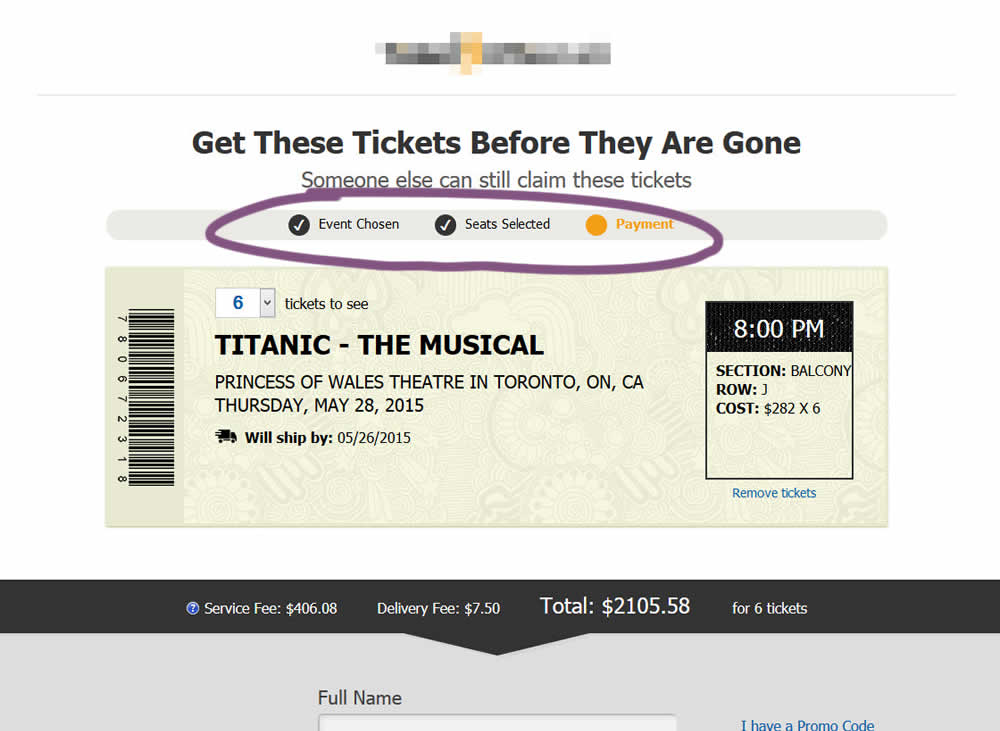Click into the Full Name input field
Screen dimensions: 1000x731
tap(497, 723)
